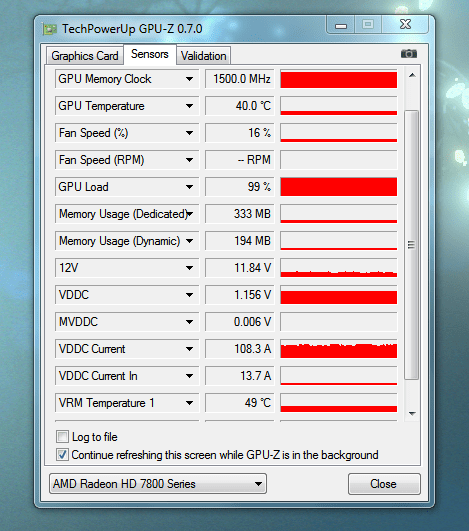Close GPU-Z with the title bar X
This screenshot has height=531, width=469.
(405, 24)
